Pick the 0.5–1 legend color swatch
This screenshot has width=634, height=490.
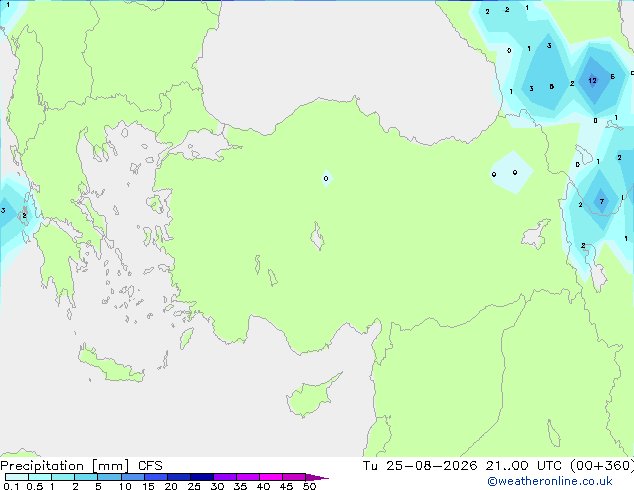40,477
